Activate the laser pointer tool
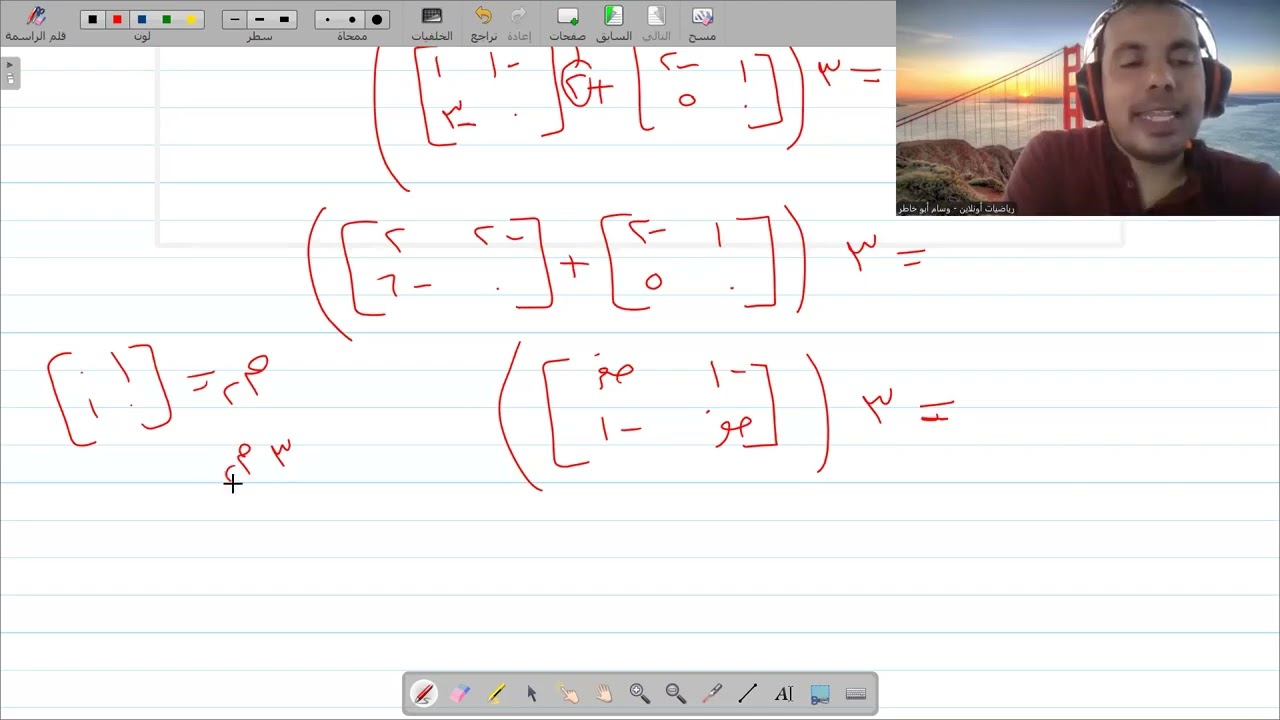This screenshot has width=1280, height=720. pos(712,693)
